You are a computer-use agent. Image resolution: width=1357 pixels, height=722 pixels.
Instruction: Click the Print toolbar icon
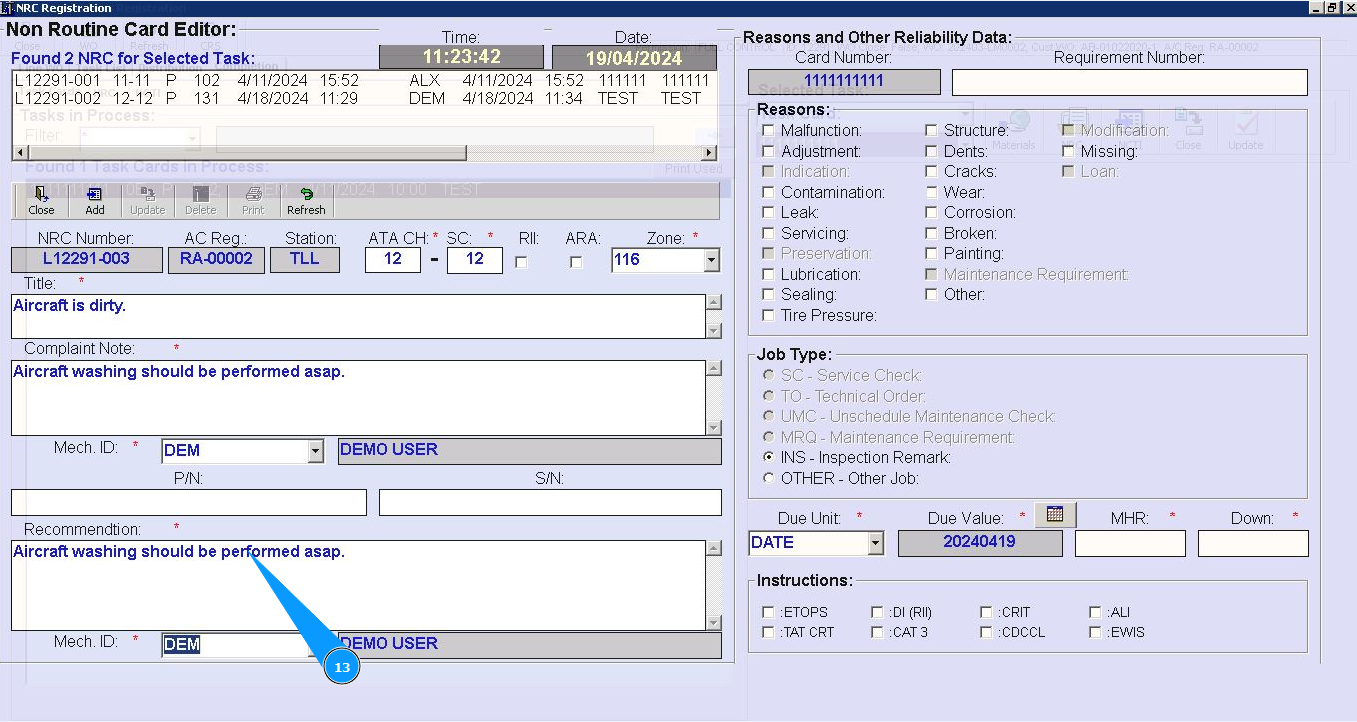(253, 200)
